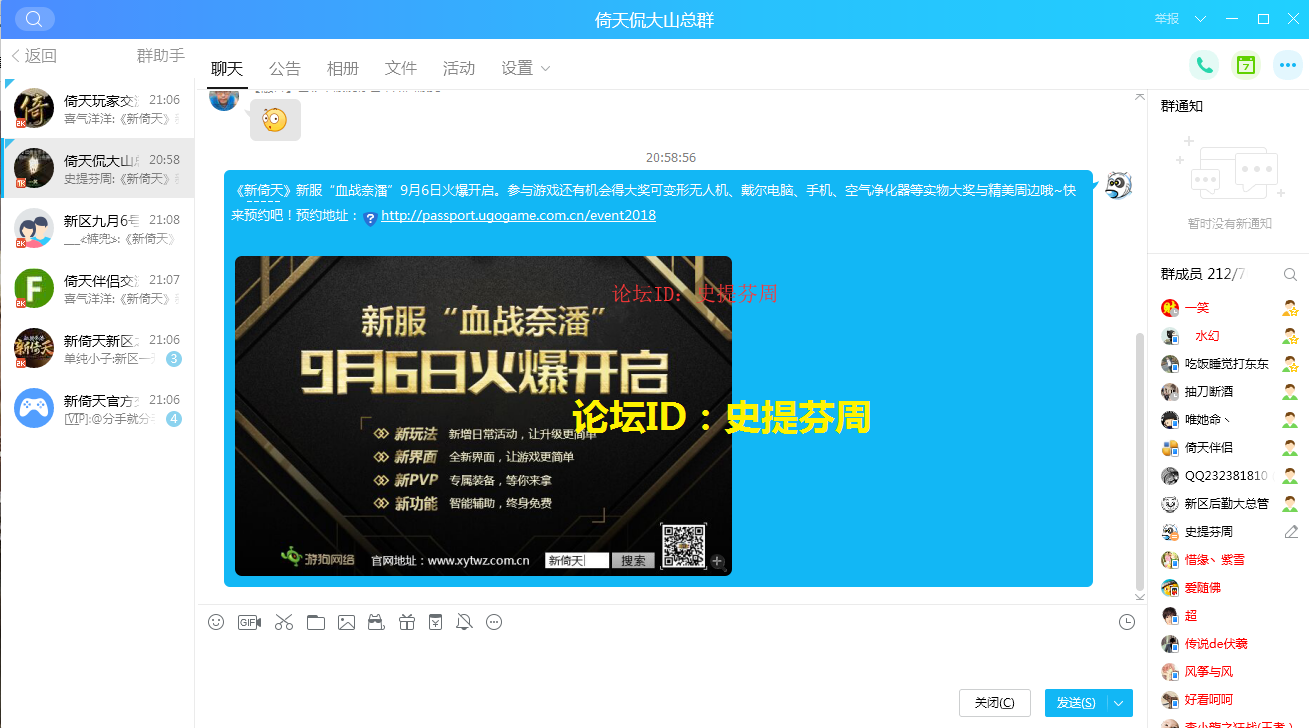Open 群助手 in the sidebar header
1309x728 pixels.
[x=161, y=56]
